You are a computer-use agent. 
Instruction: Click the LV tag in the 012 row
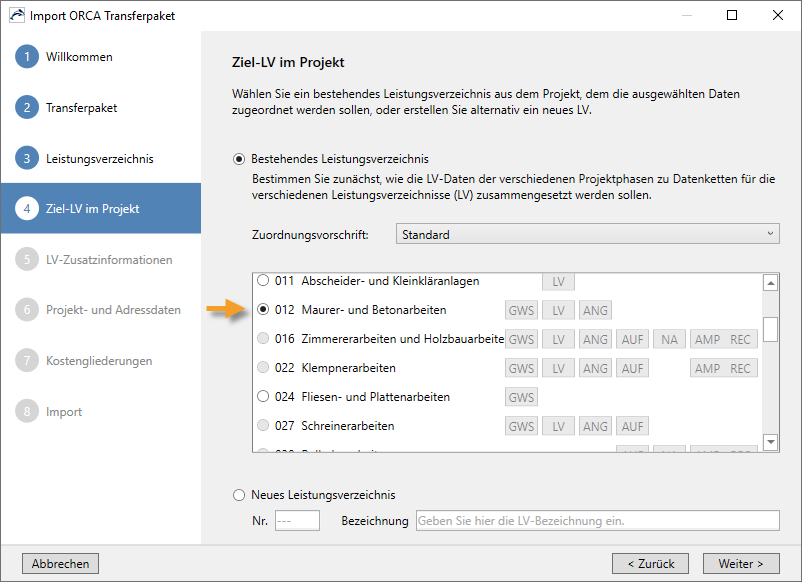(x=559, y=310)
